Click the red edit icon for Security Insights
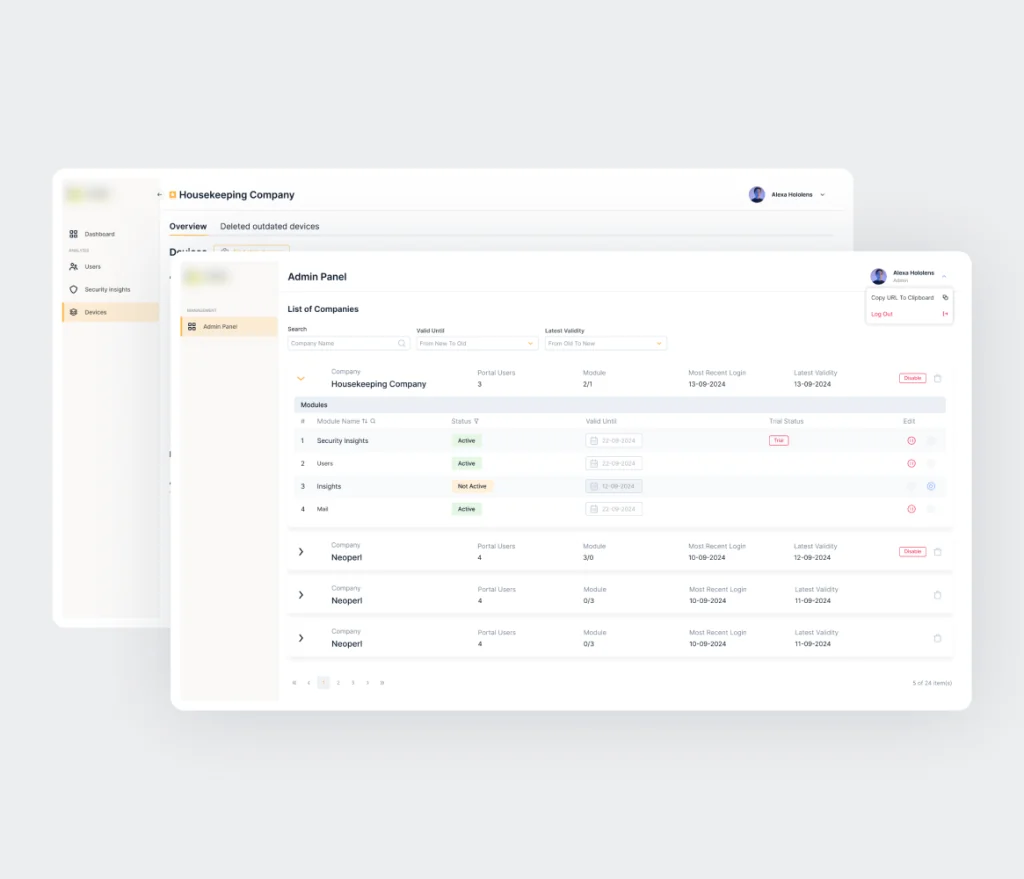This screenshot has width=1024, height=879. [911, 441]
